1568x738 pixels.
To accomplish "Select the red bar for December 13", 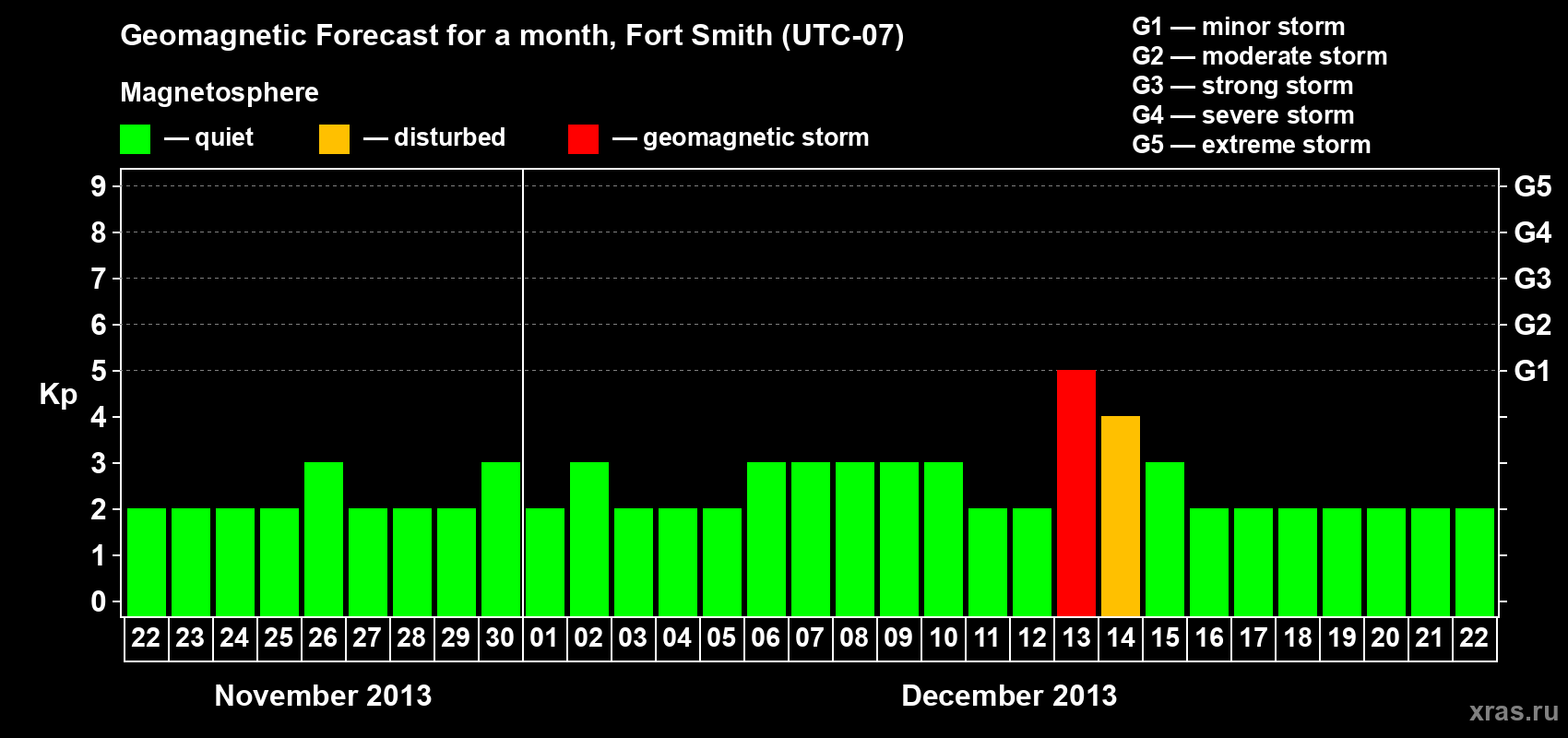I will coord(1076,493).
